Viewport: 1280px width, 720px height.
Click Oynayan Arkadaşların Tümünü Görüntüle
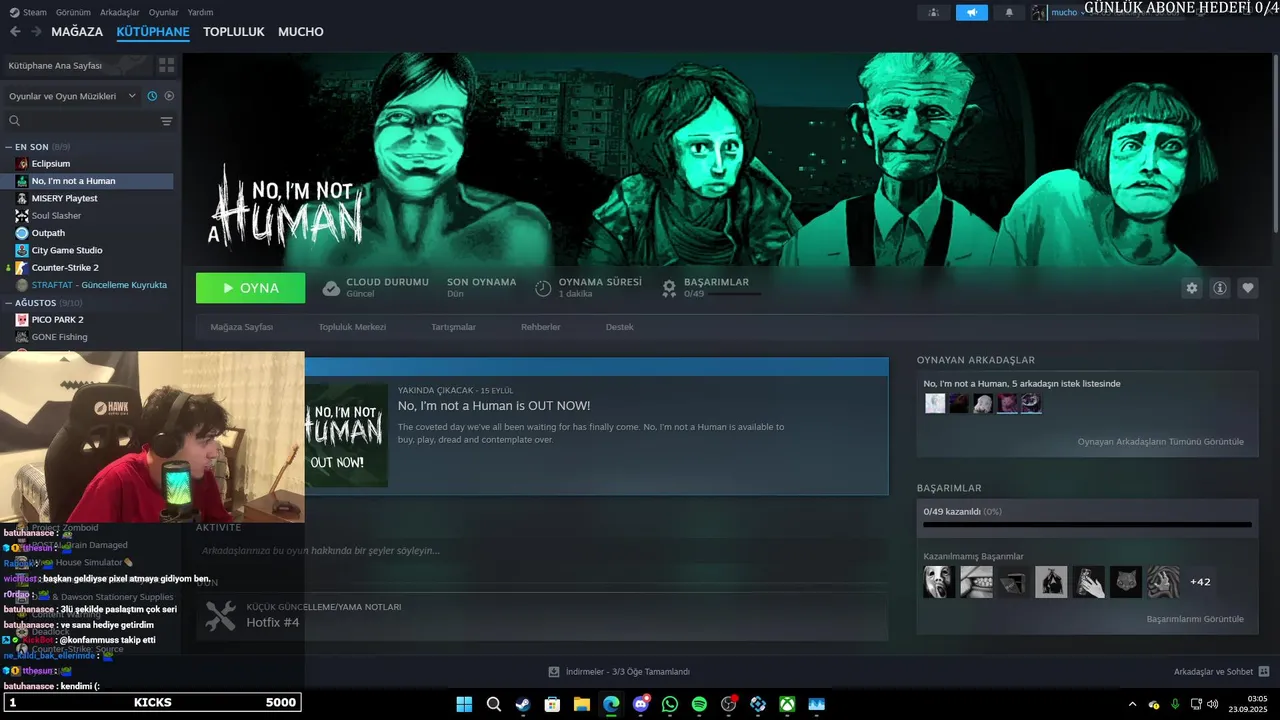[1161, 442]
